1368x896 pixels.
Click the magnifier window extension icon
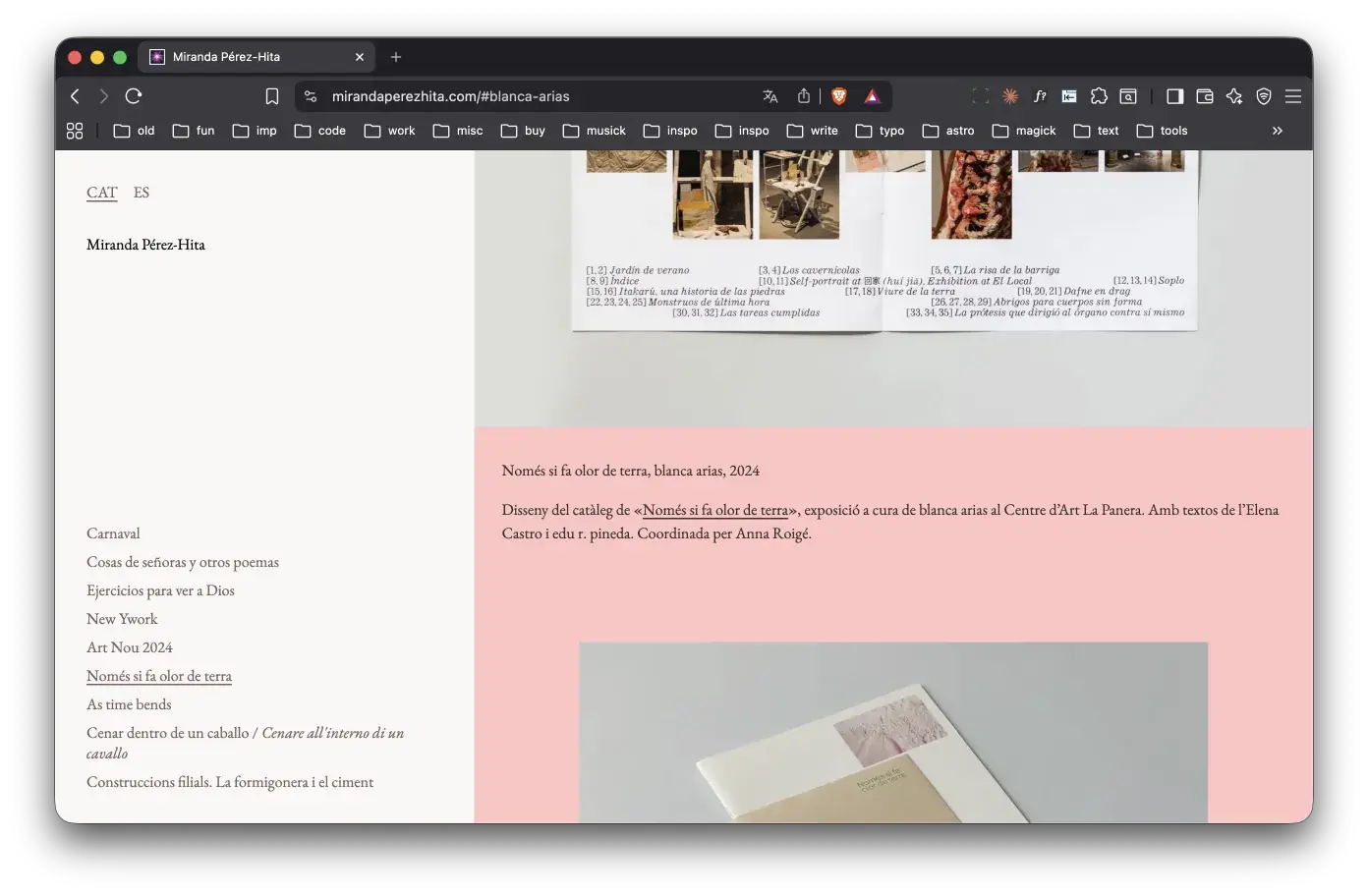[1128, 96]
